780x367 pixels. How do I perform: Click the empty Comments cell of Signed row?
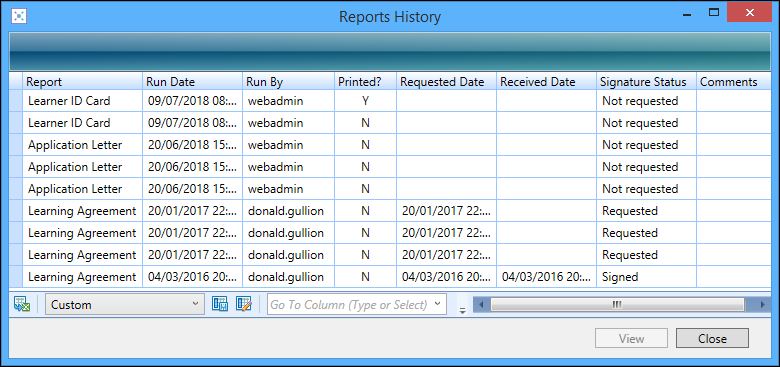point(734,277)
